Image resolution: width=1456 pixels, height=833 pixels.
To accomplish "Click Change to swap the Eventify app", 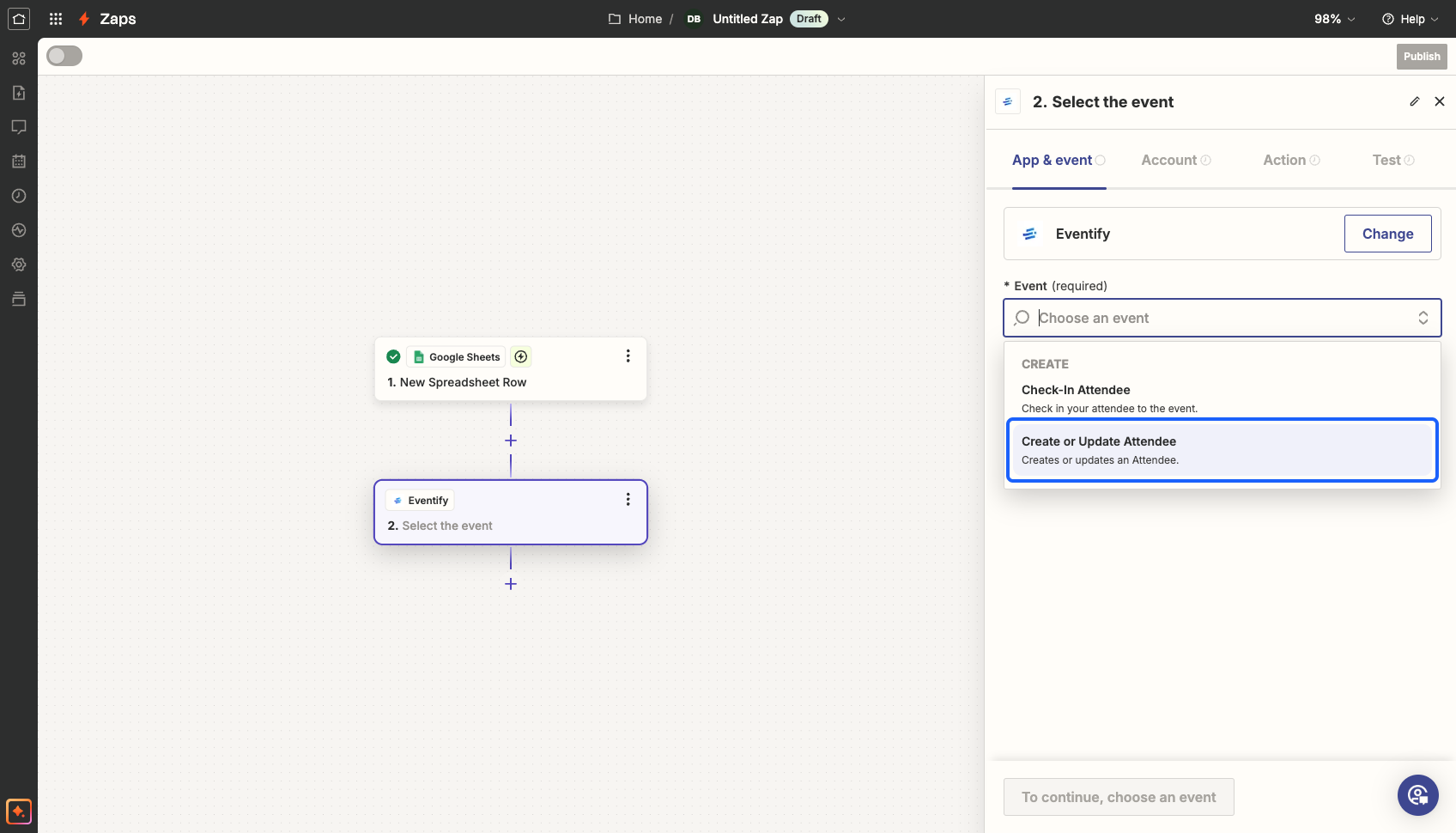I will 1387,234.
